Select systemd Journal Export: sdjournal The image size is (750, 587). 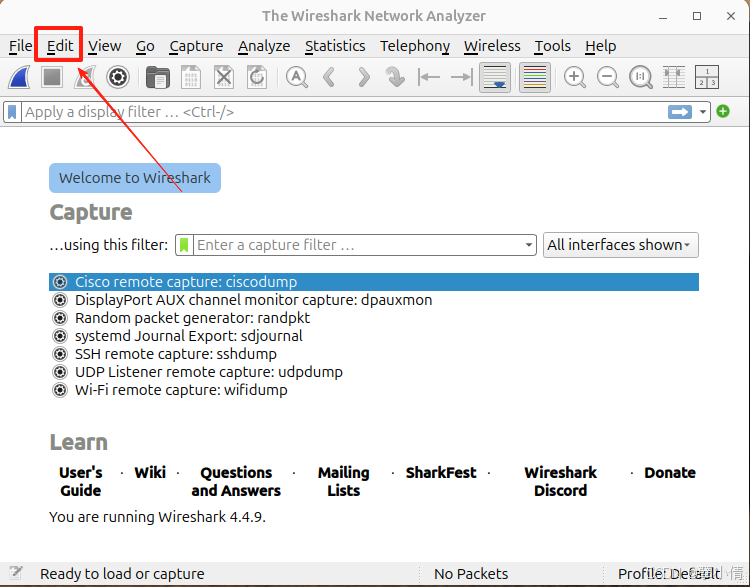(x=374, y=336)
